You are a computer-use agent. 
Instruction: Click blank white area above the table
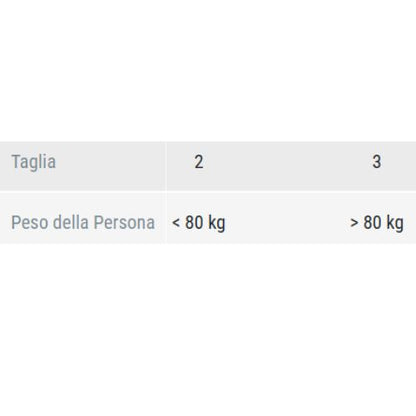208,70
